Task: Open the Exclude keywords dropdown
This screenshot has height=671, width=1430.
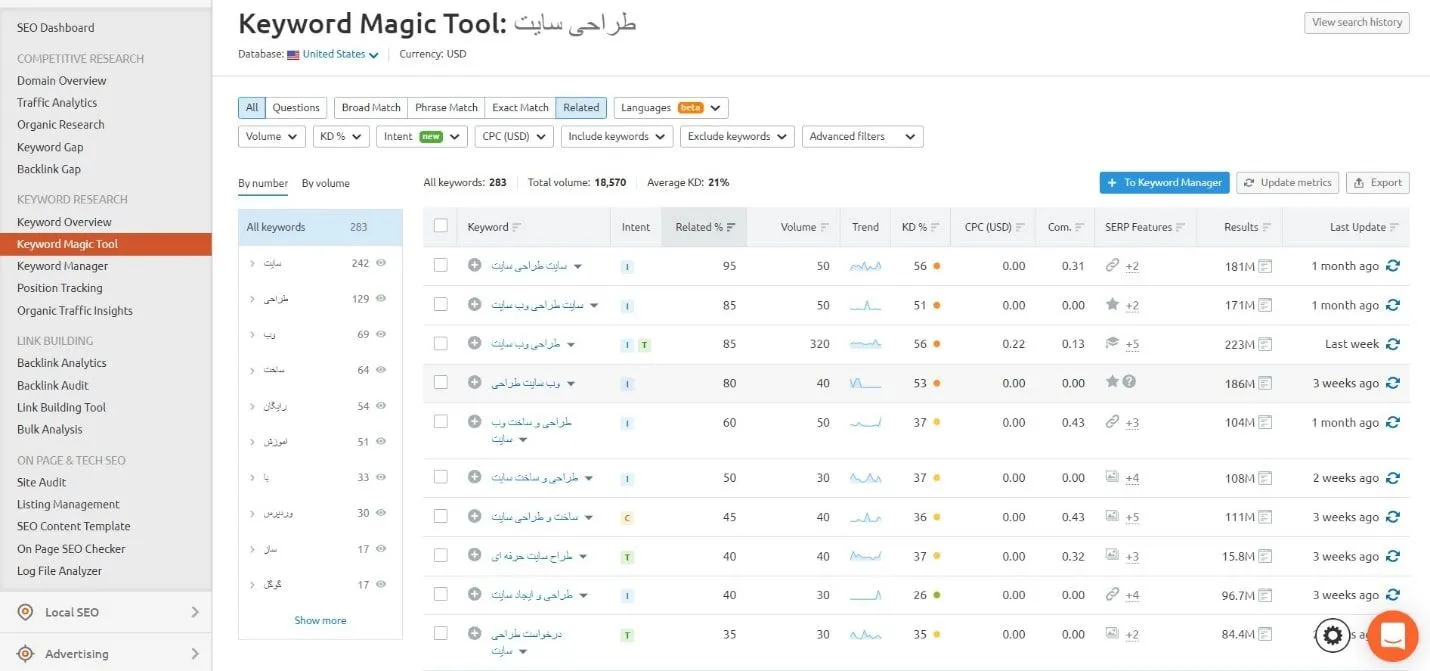Action: [737, 136]
